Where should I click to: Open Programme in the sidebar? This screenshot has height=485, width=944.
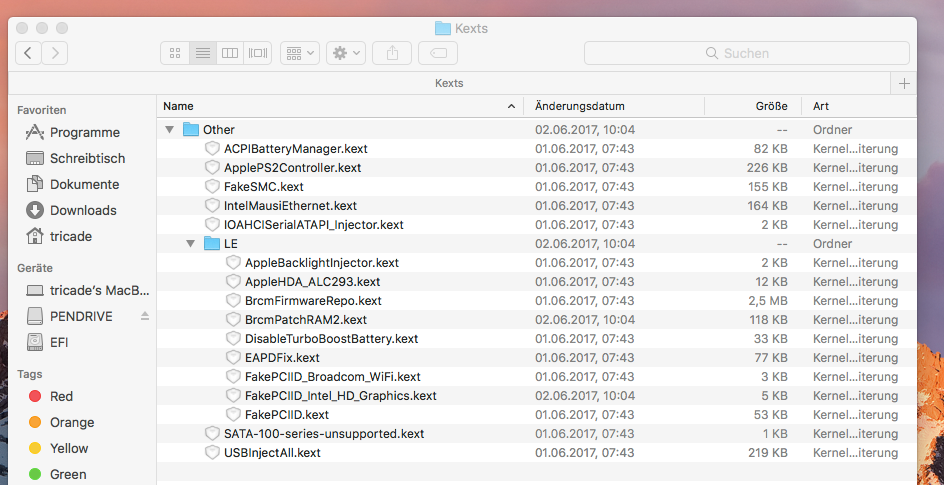pyautogui.click(x=84, y=132)
